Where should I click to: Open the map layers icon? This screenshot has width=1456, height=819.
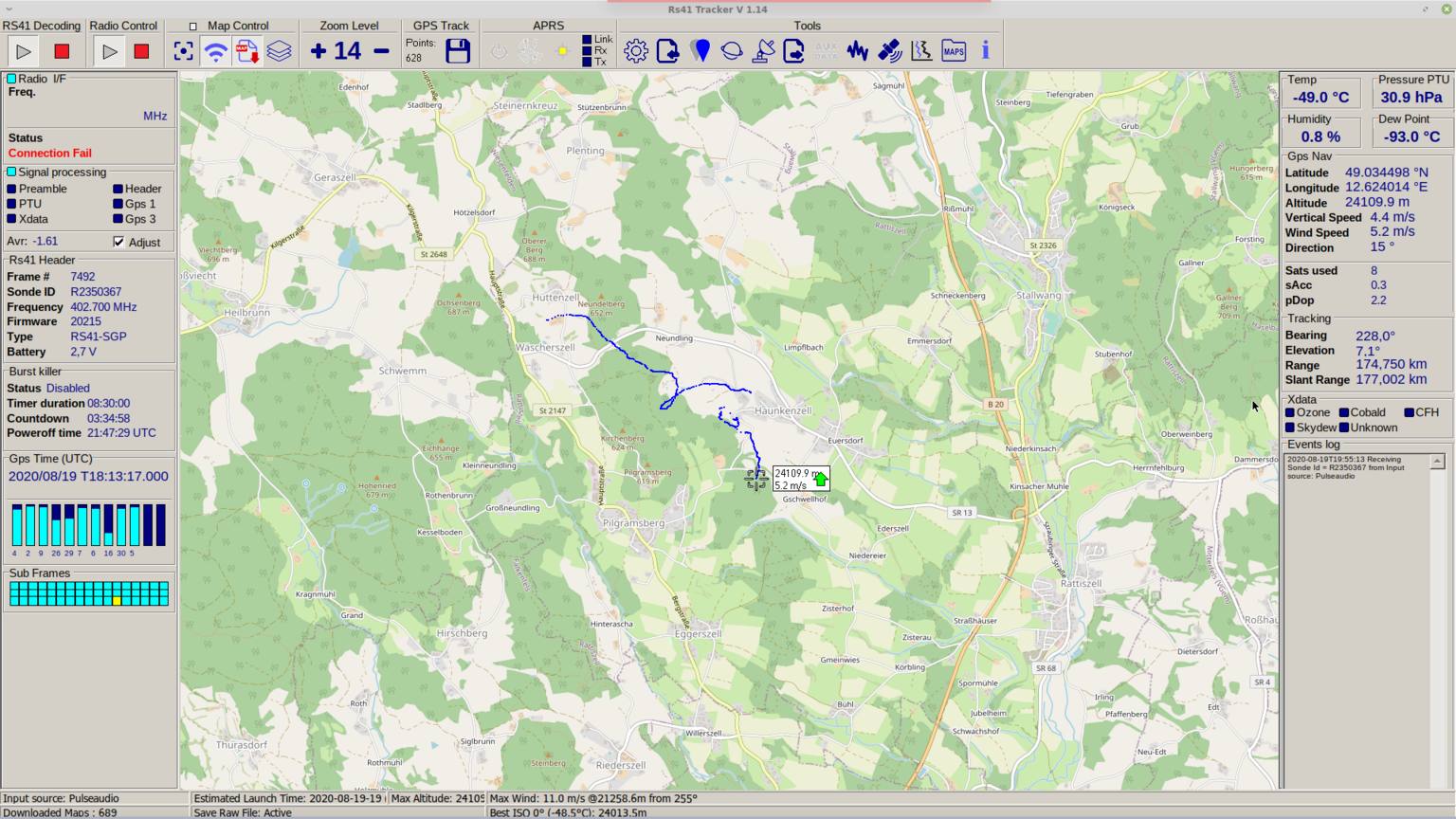tap(279, 51)
